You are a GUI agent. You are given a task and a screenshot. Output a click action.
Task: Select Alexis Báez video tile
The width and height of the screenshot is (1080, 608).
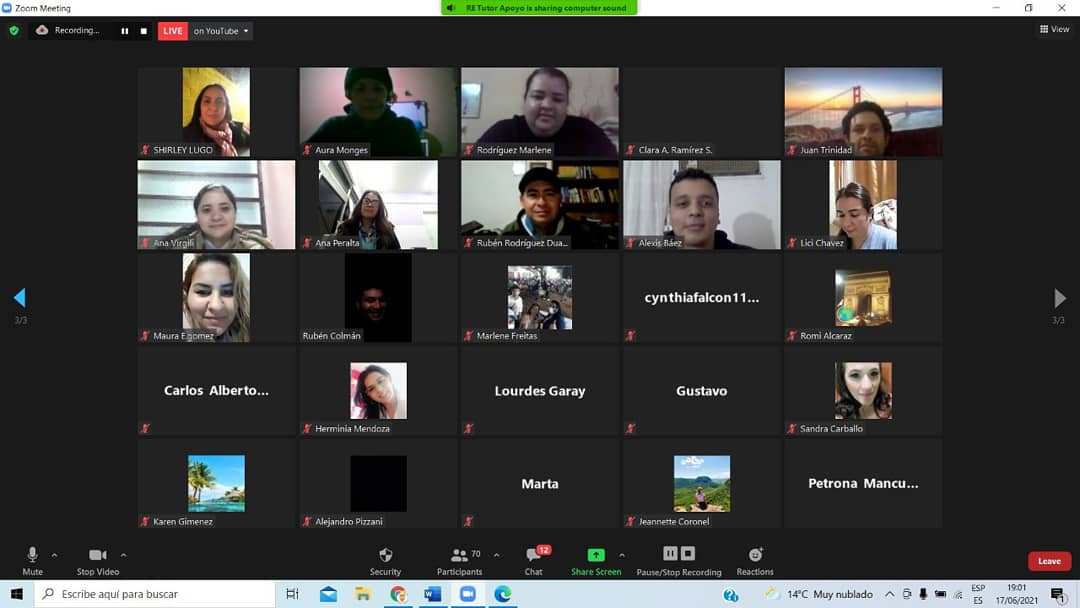coord(702,205)
